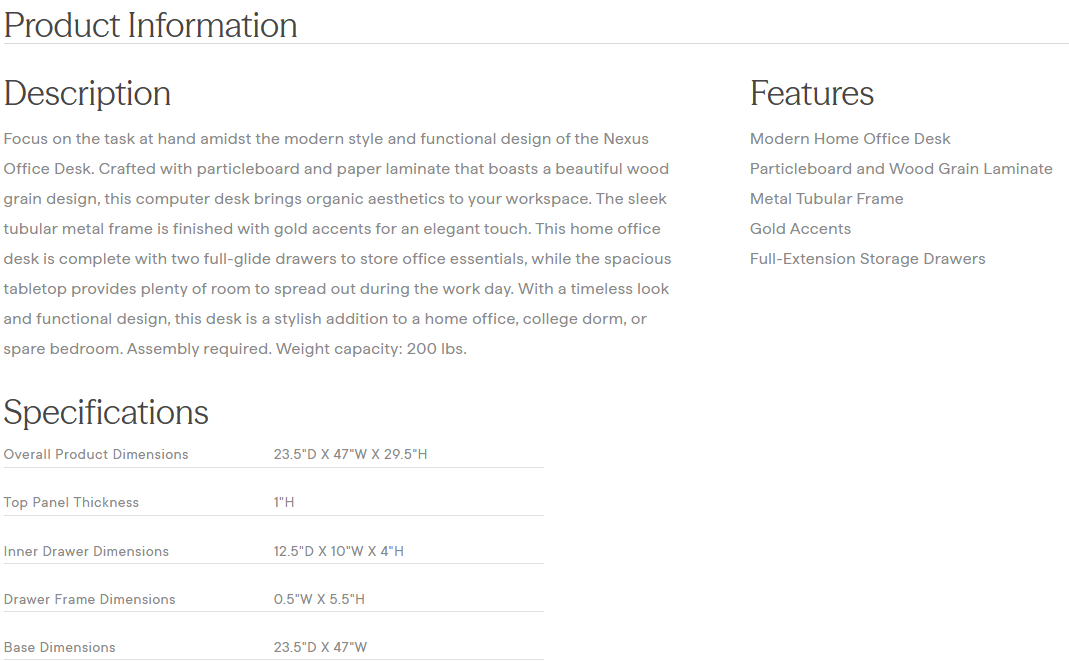
Task: Click Full-Extension Storage Drawers feature
Action: [867, 259]
